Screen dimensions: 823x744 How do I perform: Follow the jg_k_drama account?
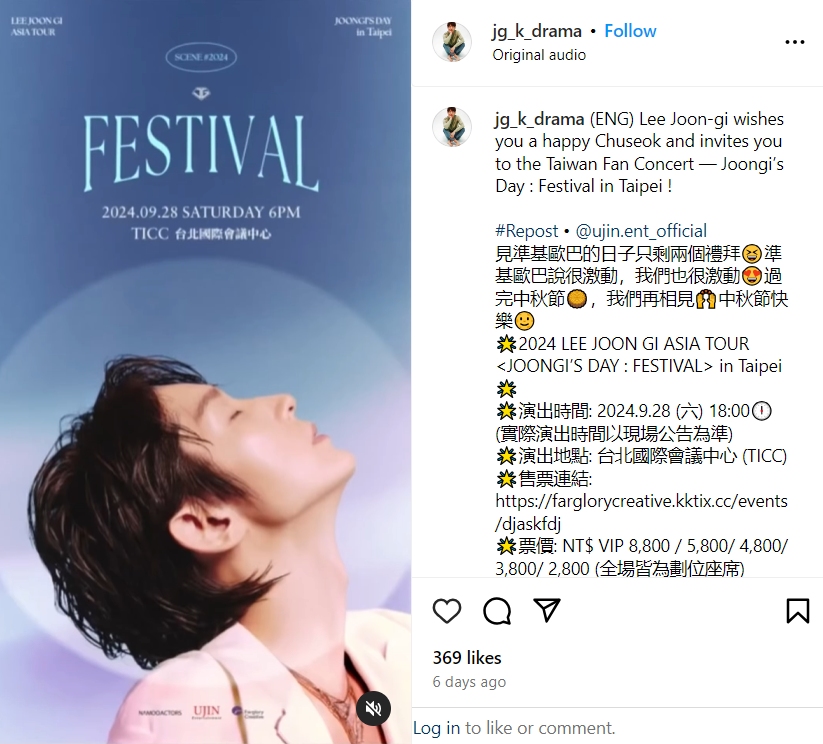click(630, 31)
